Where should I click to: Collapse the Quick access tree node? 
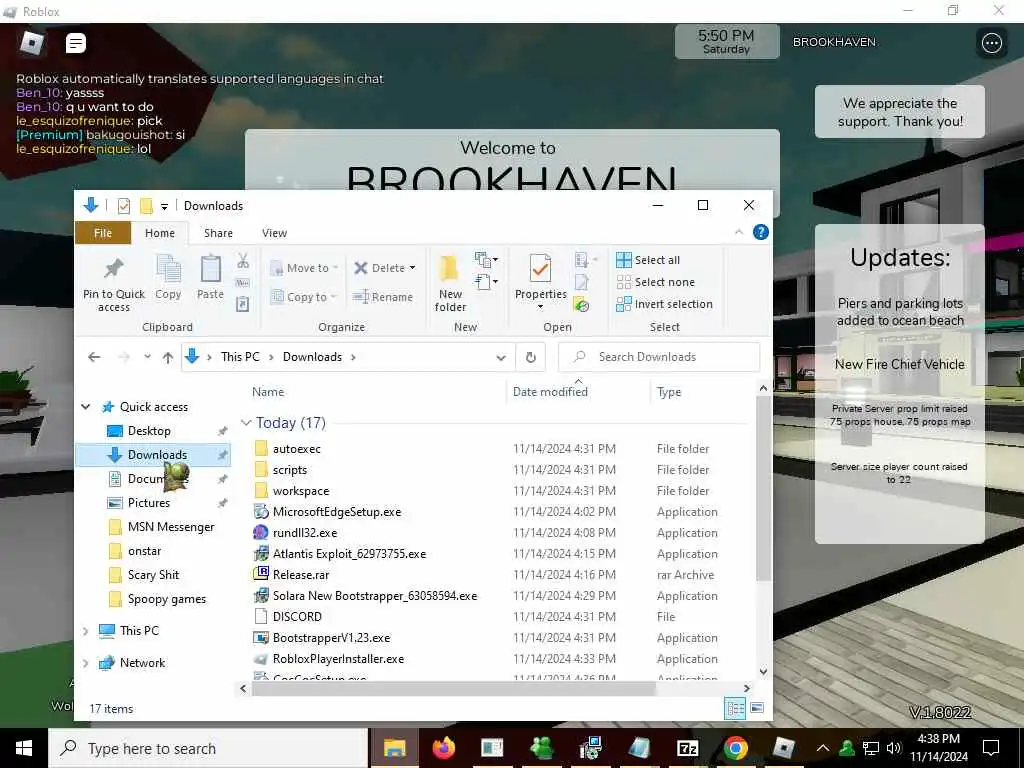86,407
